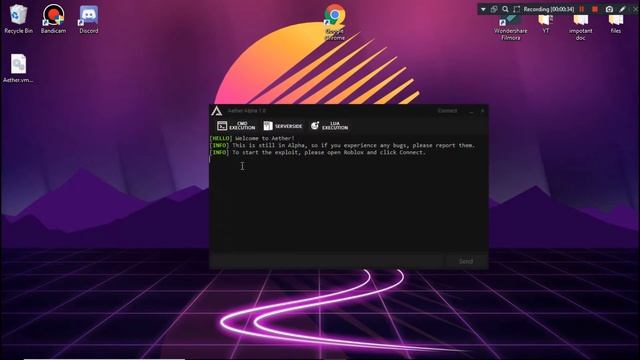
Task: Close the recording toolbar
Action: 636,9
